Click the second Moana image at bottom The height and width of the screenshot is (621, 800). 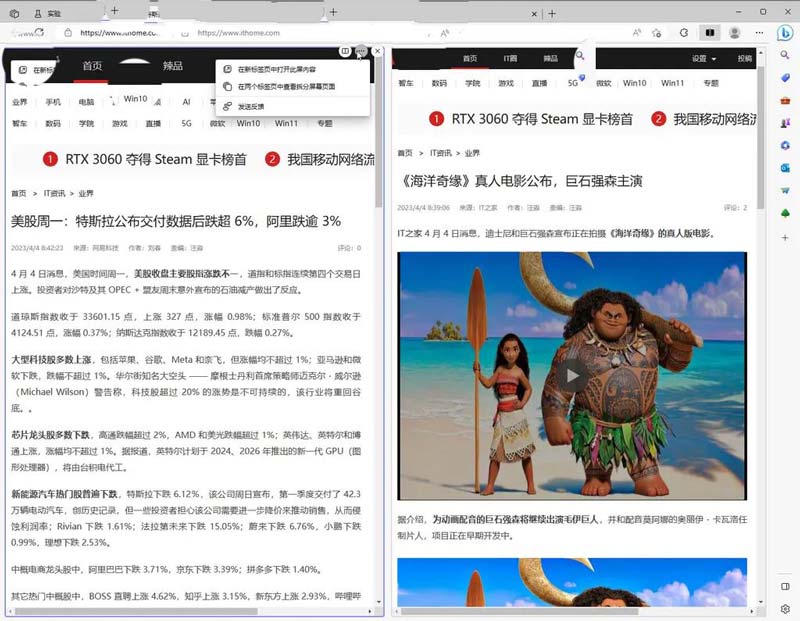572,582
